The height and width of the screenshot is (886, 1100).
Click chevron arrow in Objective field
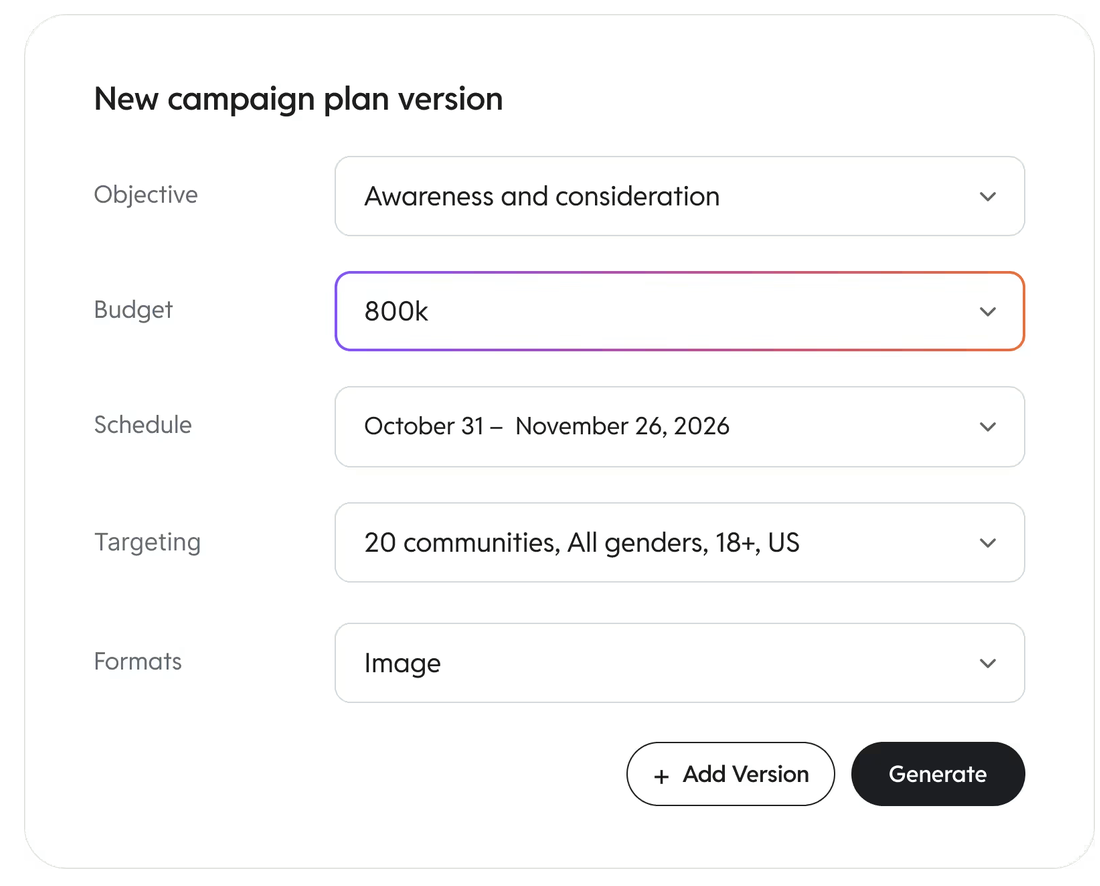pos(988,196)
